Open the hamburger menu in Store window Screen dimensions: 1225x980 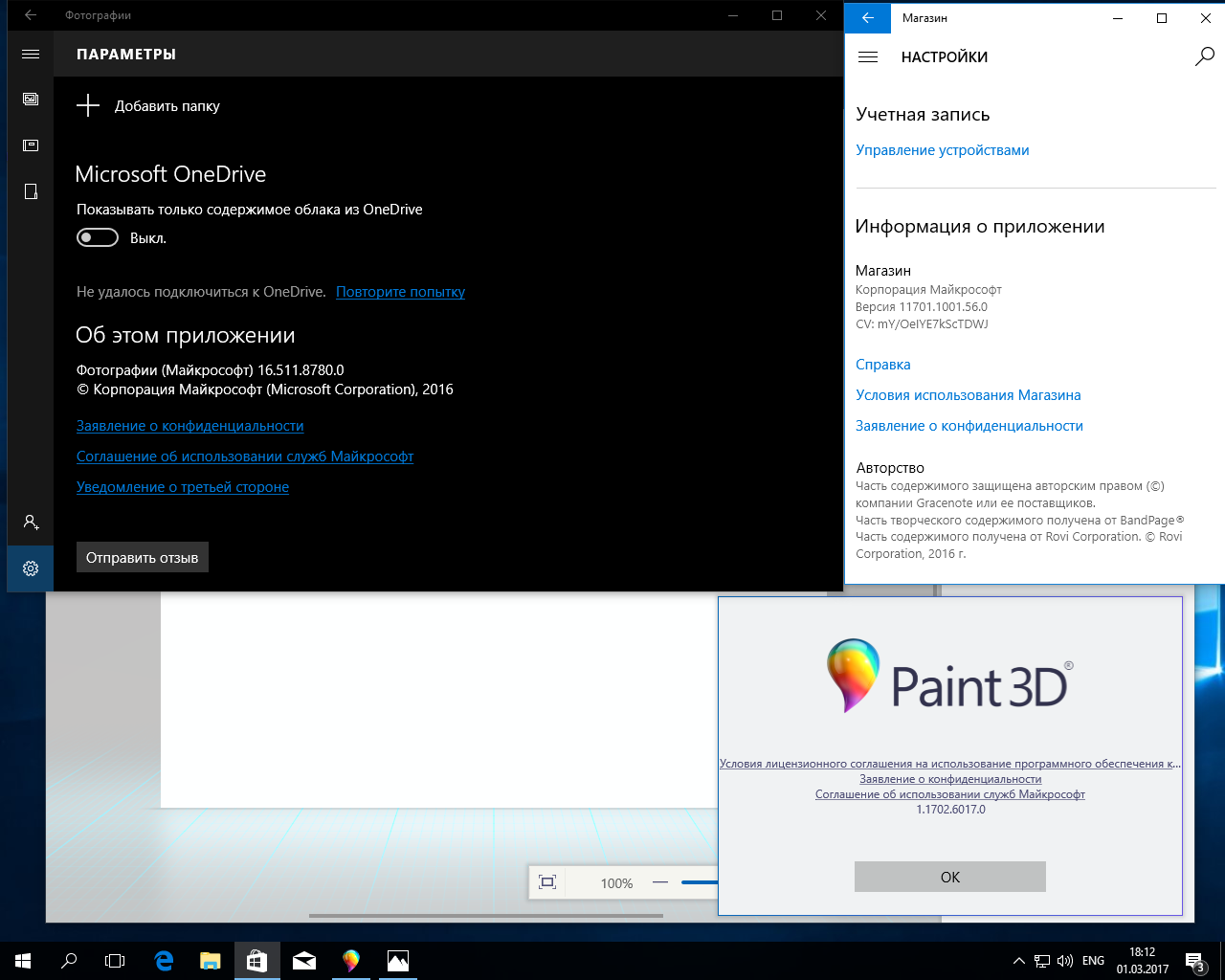(868, 57)
